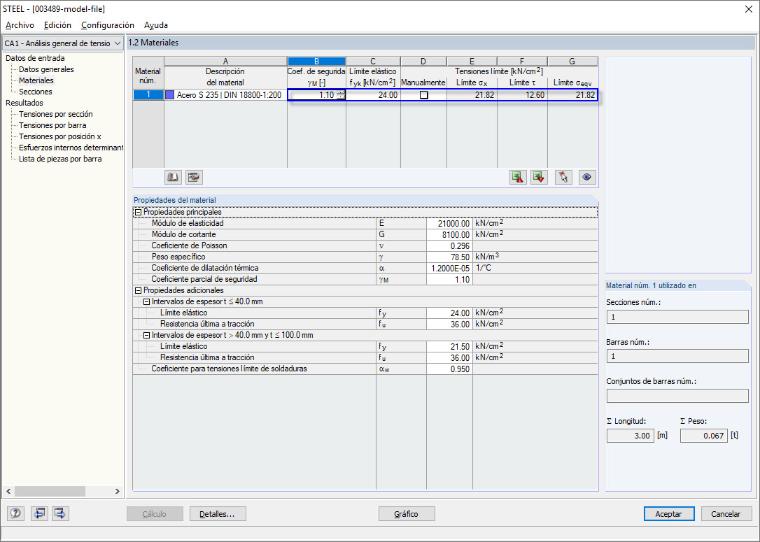Click the Límite elástico 24.00 table cell

click(x=373, y=95)
